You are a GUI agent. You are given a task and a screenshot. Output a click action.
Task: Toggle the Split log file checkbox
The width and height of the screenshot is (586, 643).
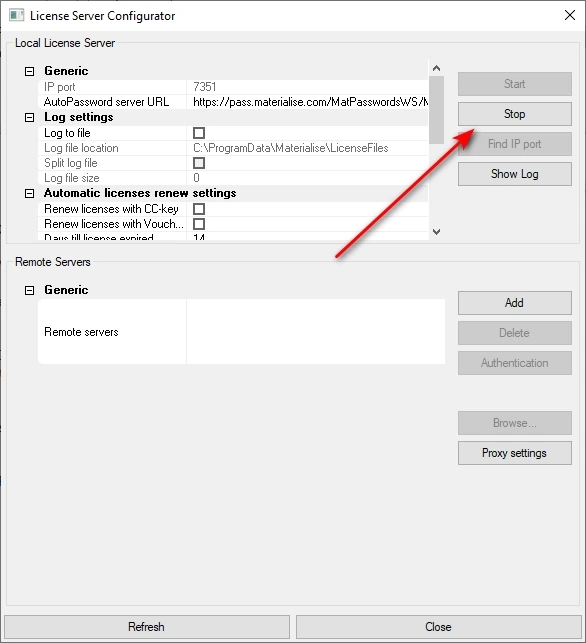click(199, 163)
